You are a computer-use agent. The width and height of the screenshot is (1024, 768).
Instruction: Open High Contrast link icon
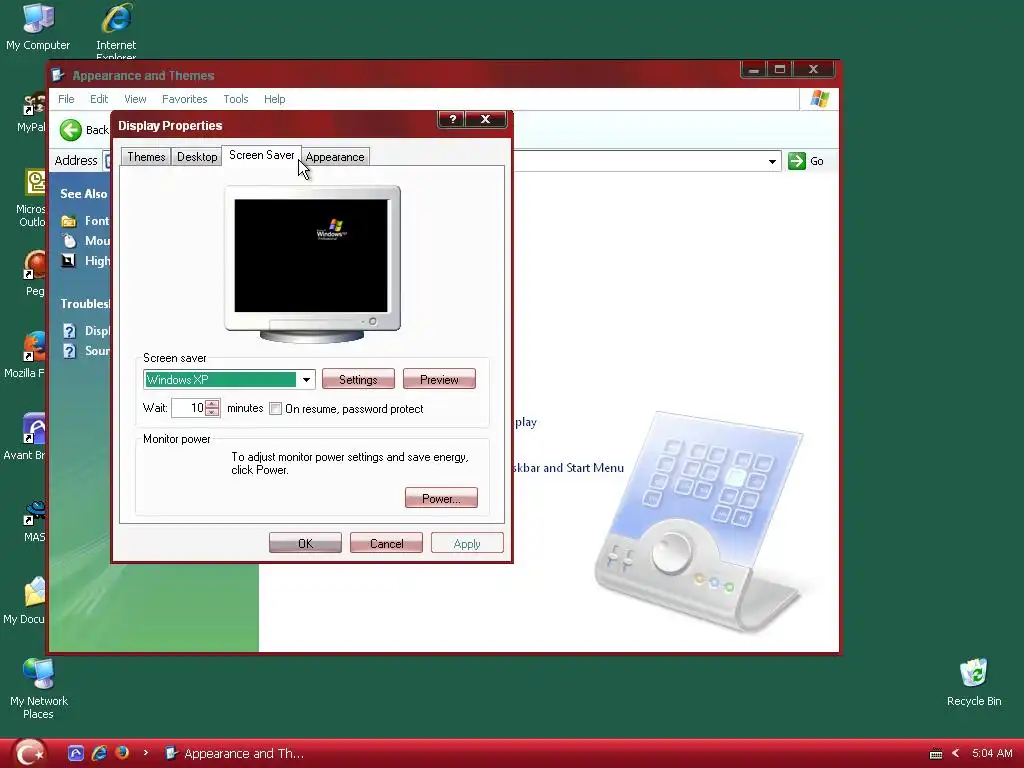(x=69, y=261)
